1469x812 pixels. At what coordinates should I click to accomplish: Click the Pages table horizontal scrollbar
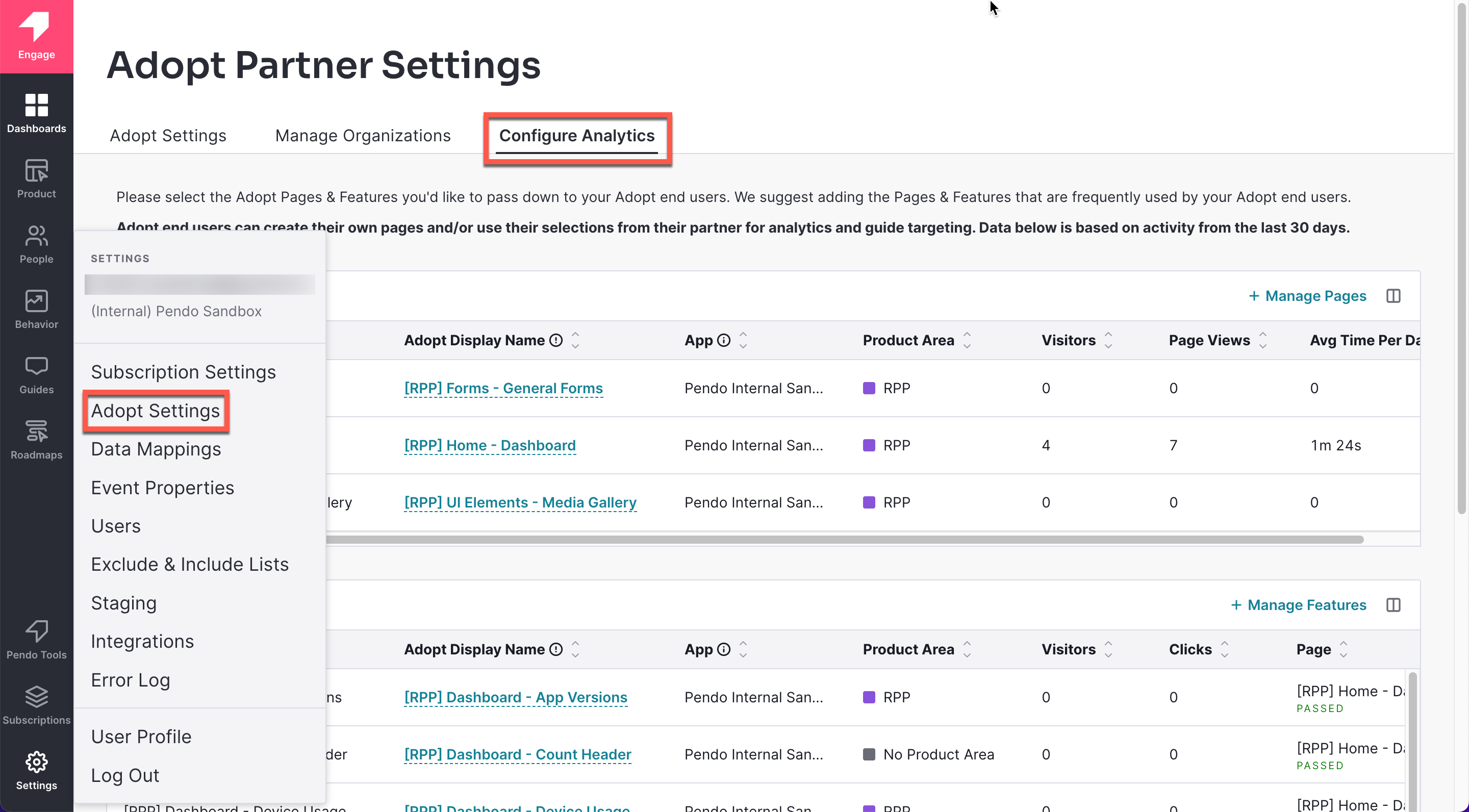pyautogui.click(x=844, y=540)
